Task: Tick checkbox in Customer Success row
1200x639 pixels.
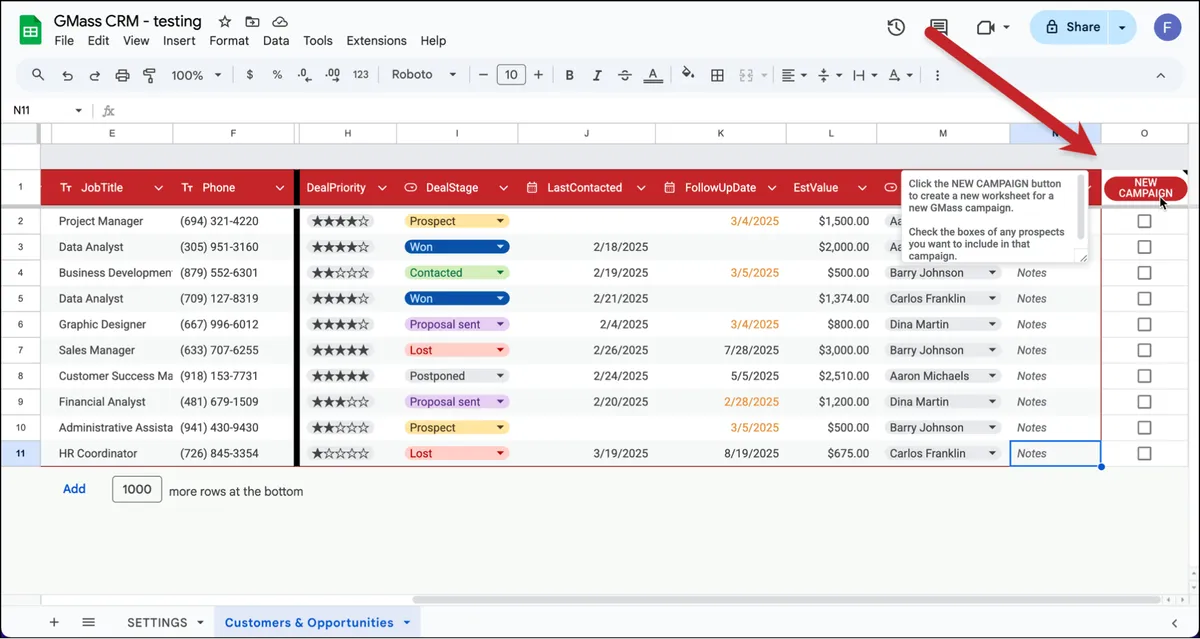Action: pos(1144,376)
